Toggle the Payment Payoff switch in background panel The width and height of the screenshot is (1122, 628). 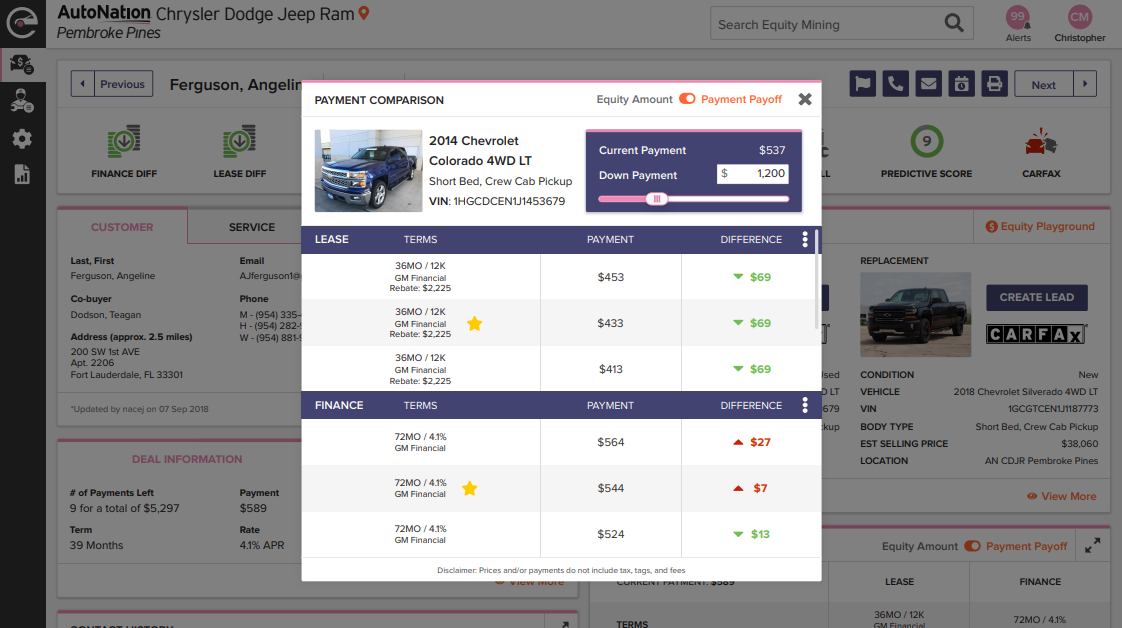(x=972, y=546)
